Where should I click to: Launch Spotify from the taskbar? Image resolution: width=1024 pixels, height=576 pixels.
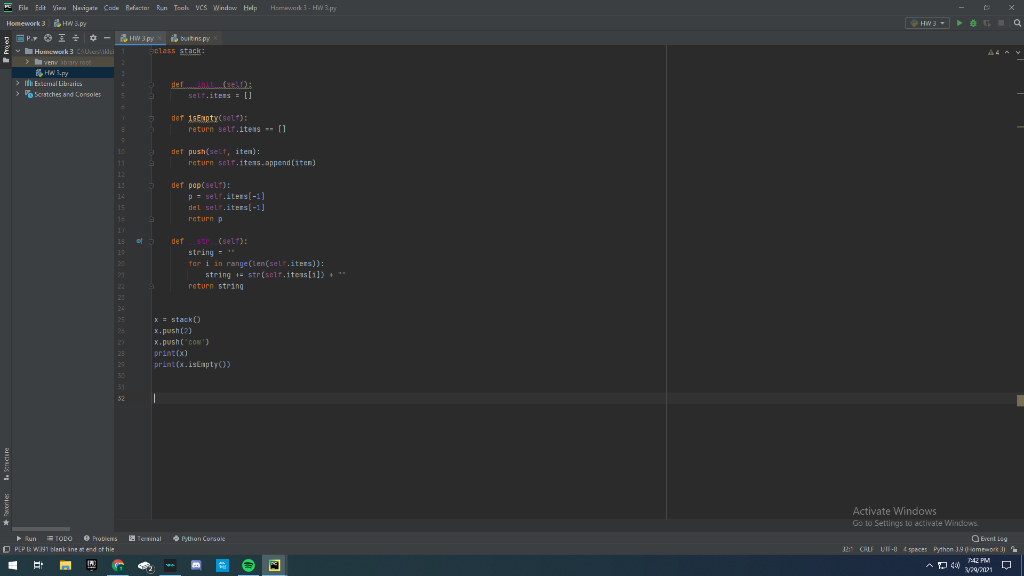[248, 565]
